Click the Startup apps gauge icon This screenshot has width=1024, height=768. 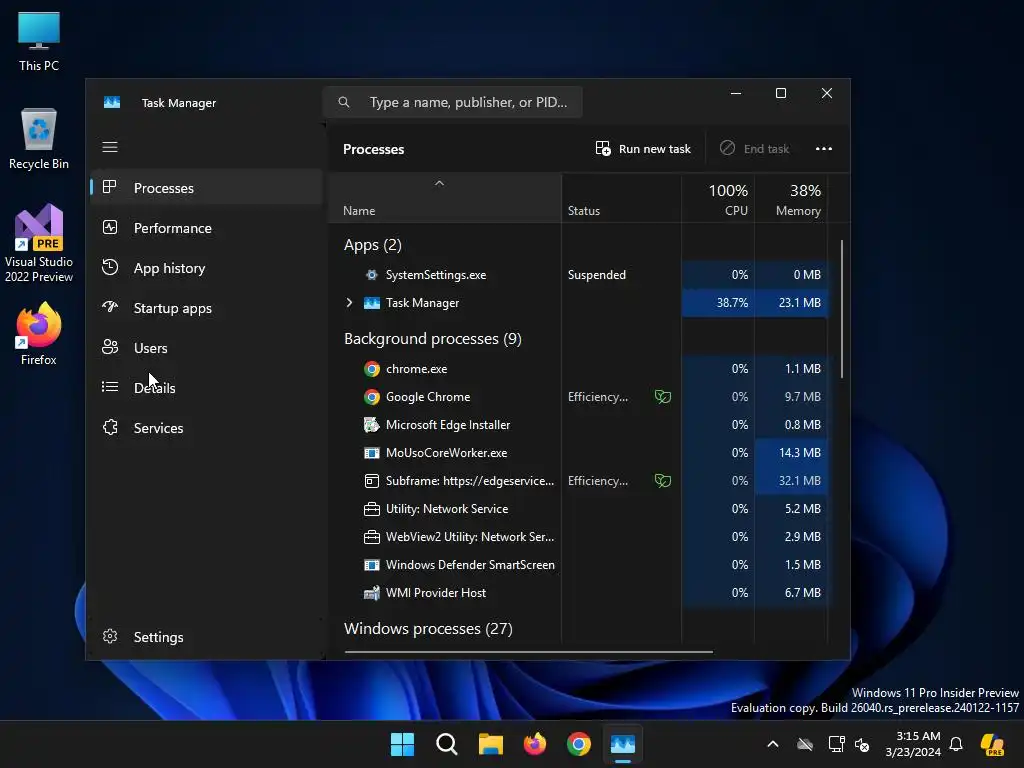click(x=110, y=307)
